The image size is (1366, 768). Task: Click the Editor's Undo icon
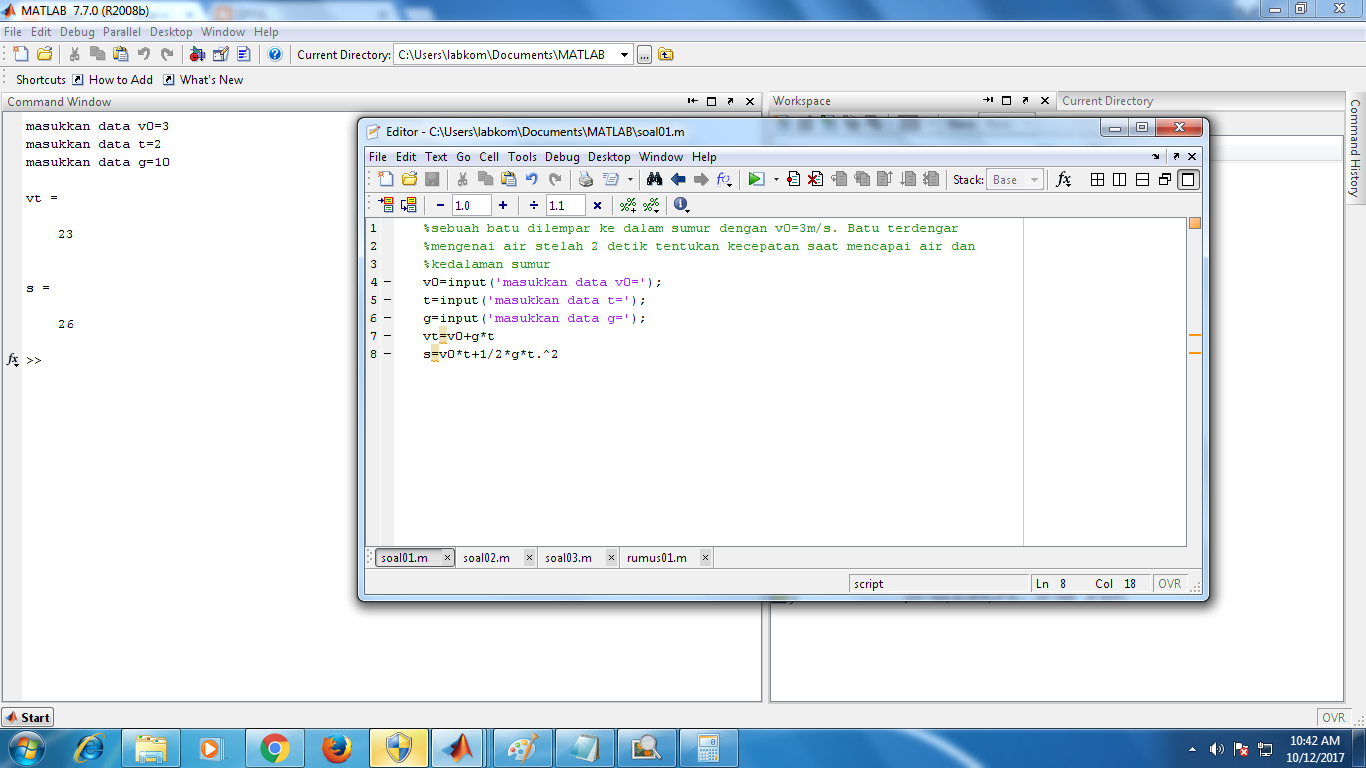[532, 179]
